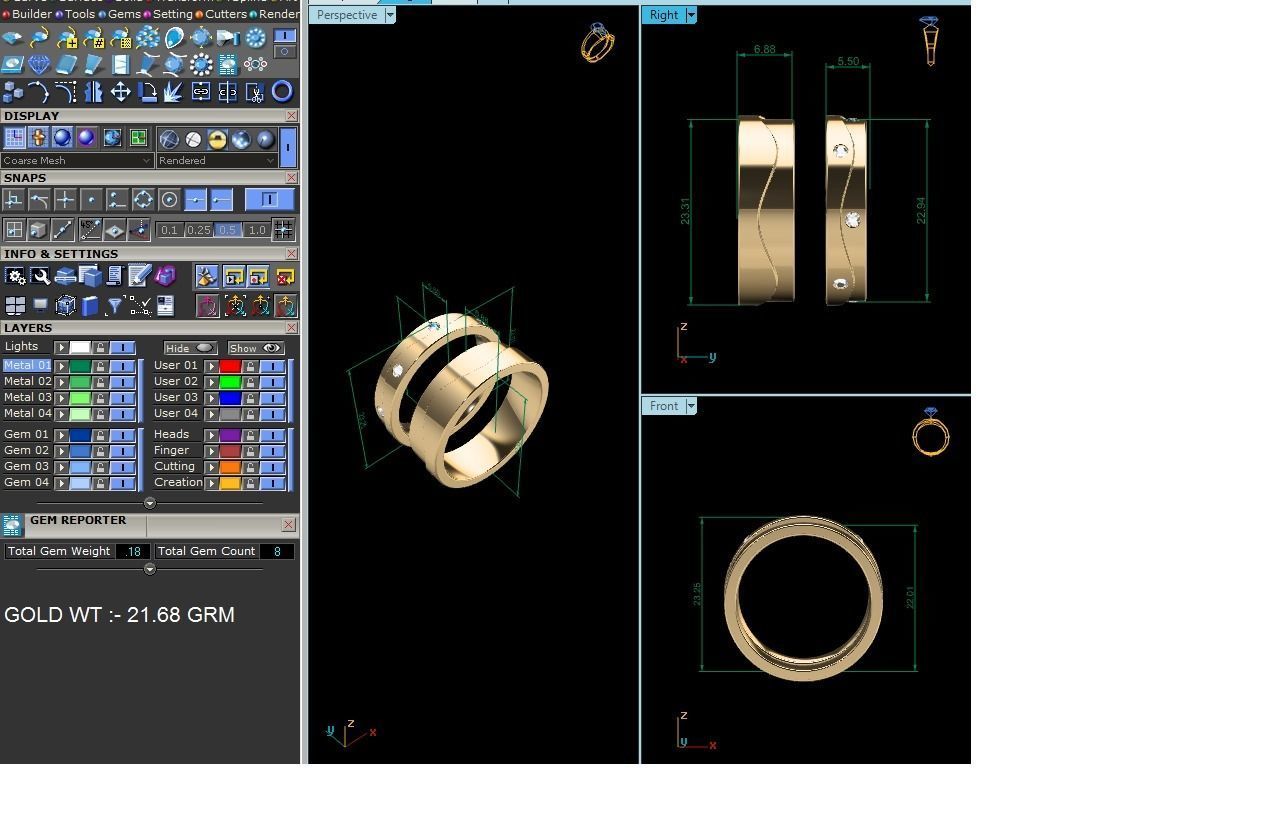Click the blue torus ring tool icon

tap(282, 92)
